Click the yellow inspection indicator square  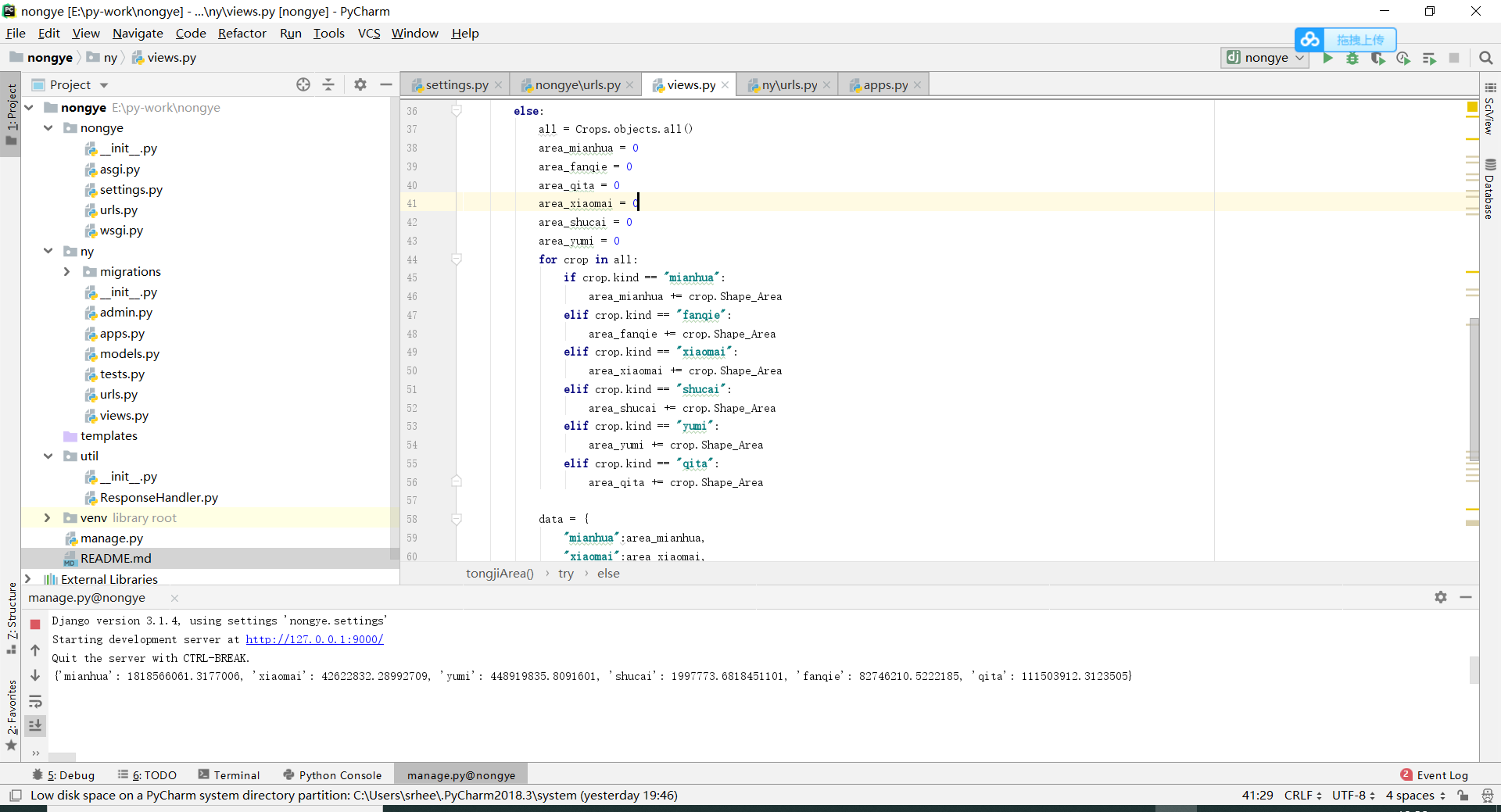click(1472, 107)
